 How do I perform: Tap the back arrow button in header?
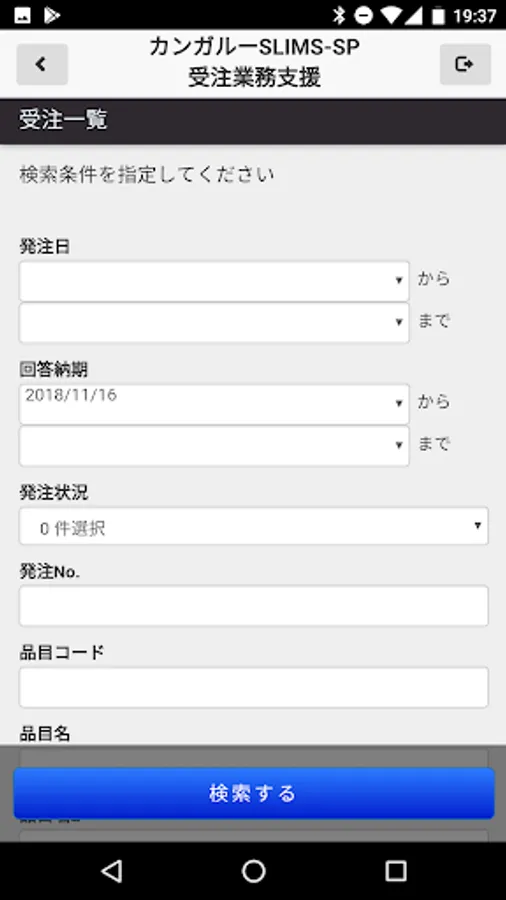42,64
